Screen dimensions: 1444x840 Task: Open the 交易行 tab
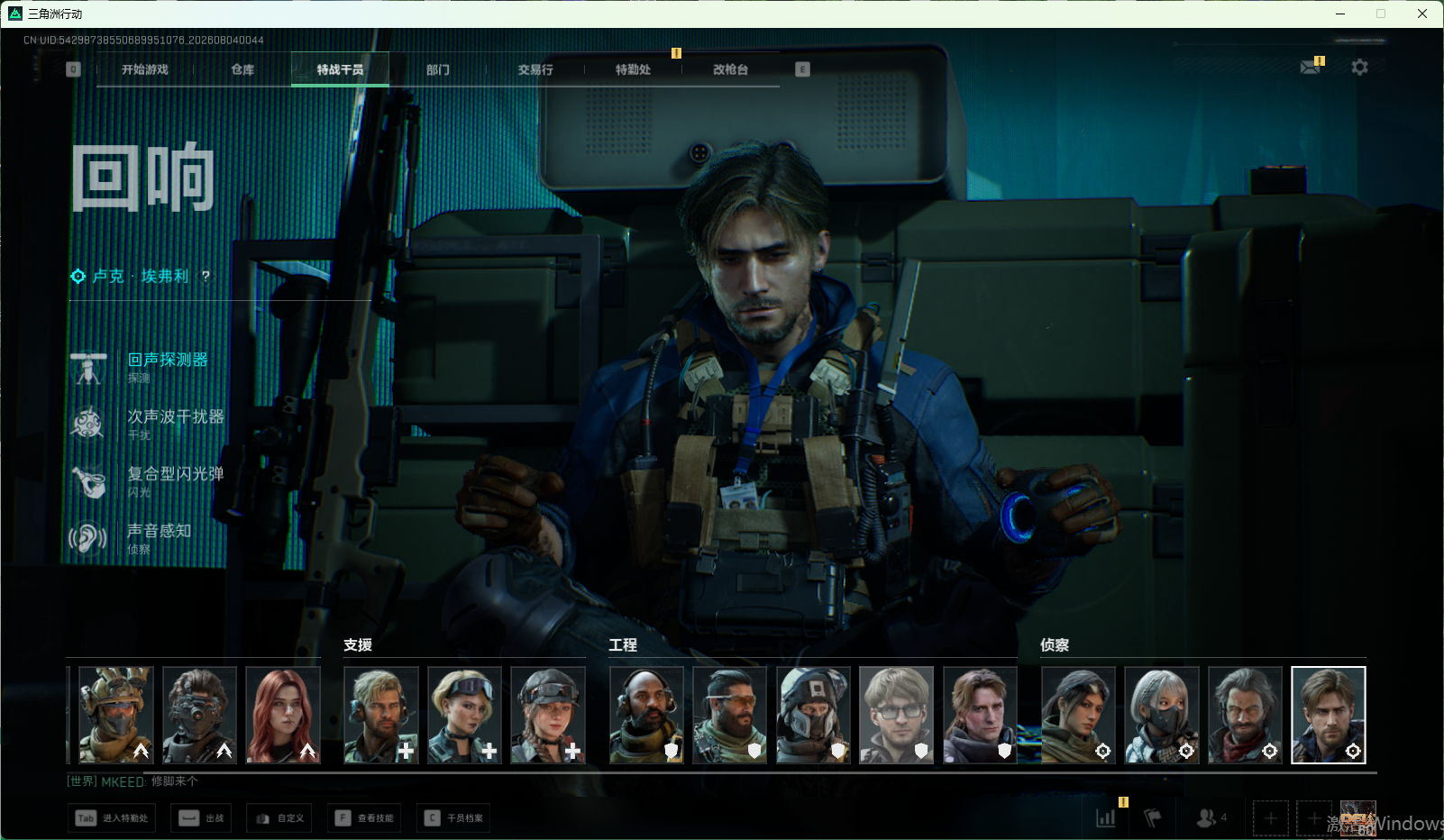pyautogui.click(x=535, y=69)
